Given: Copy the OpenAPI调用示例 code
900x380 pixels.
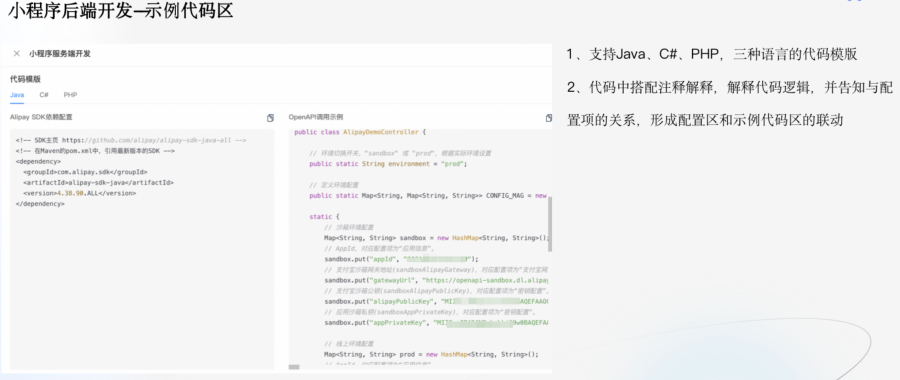Looking at the screenshot, I should point(549,118).
